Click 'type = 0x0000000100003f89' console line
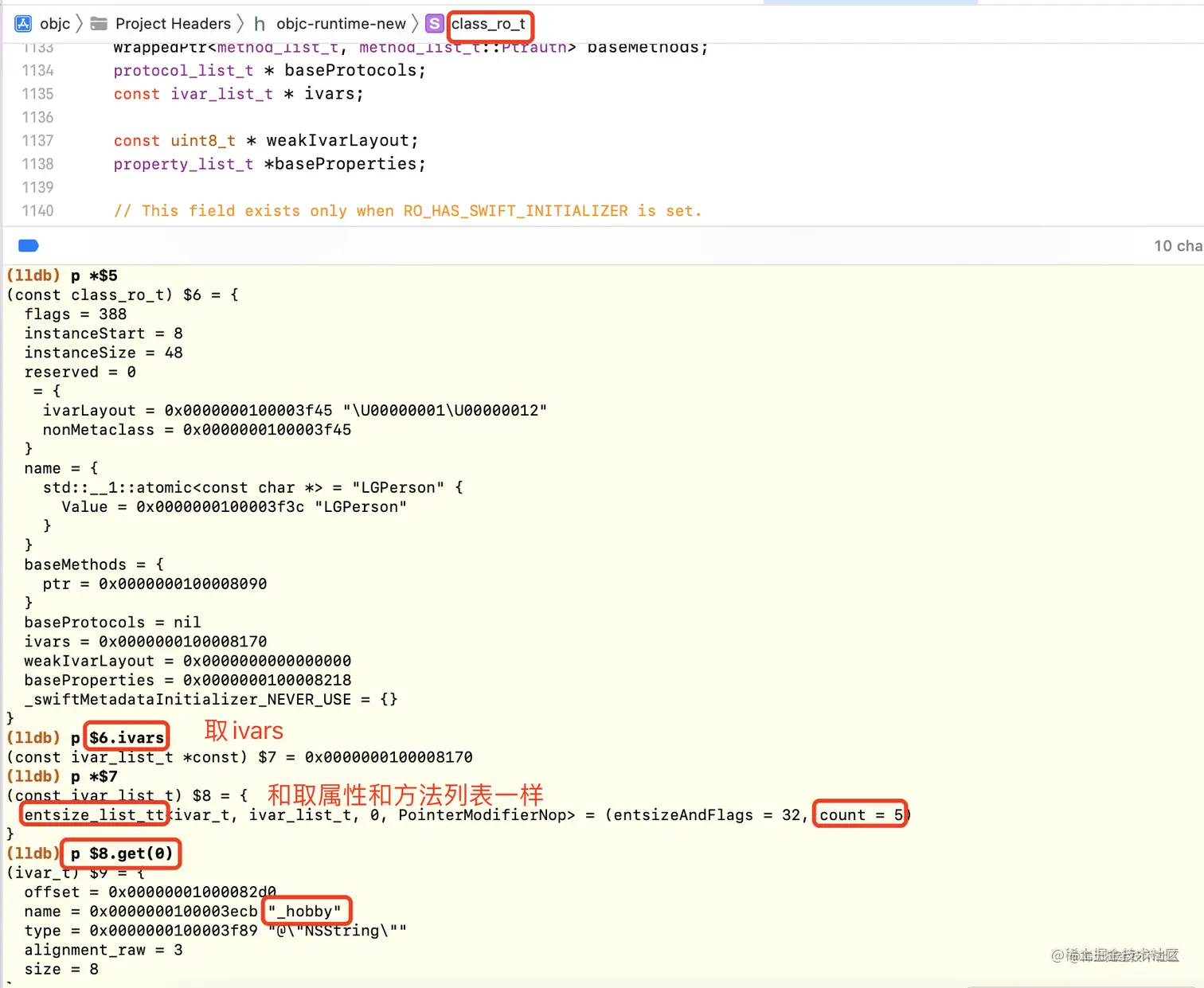 [x=215, y=931]
